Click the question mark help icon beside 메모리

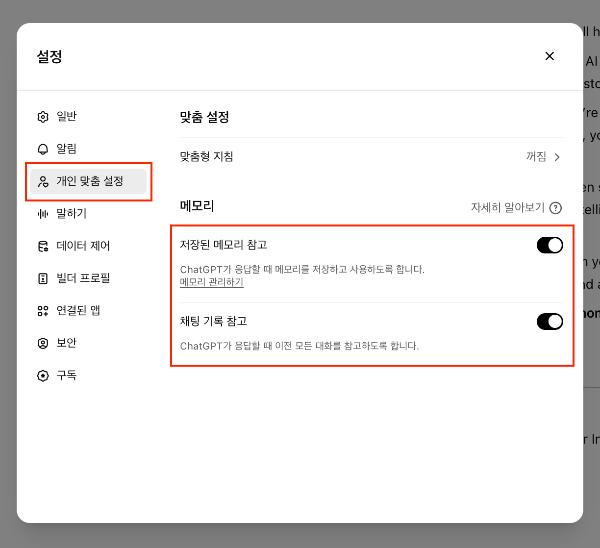555,208
